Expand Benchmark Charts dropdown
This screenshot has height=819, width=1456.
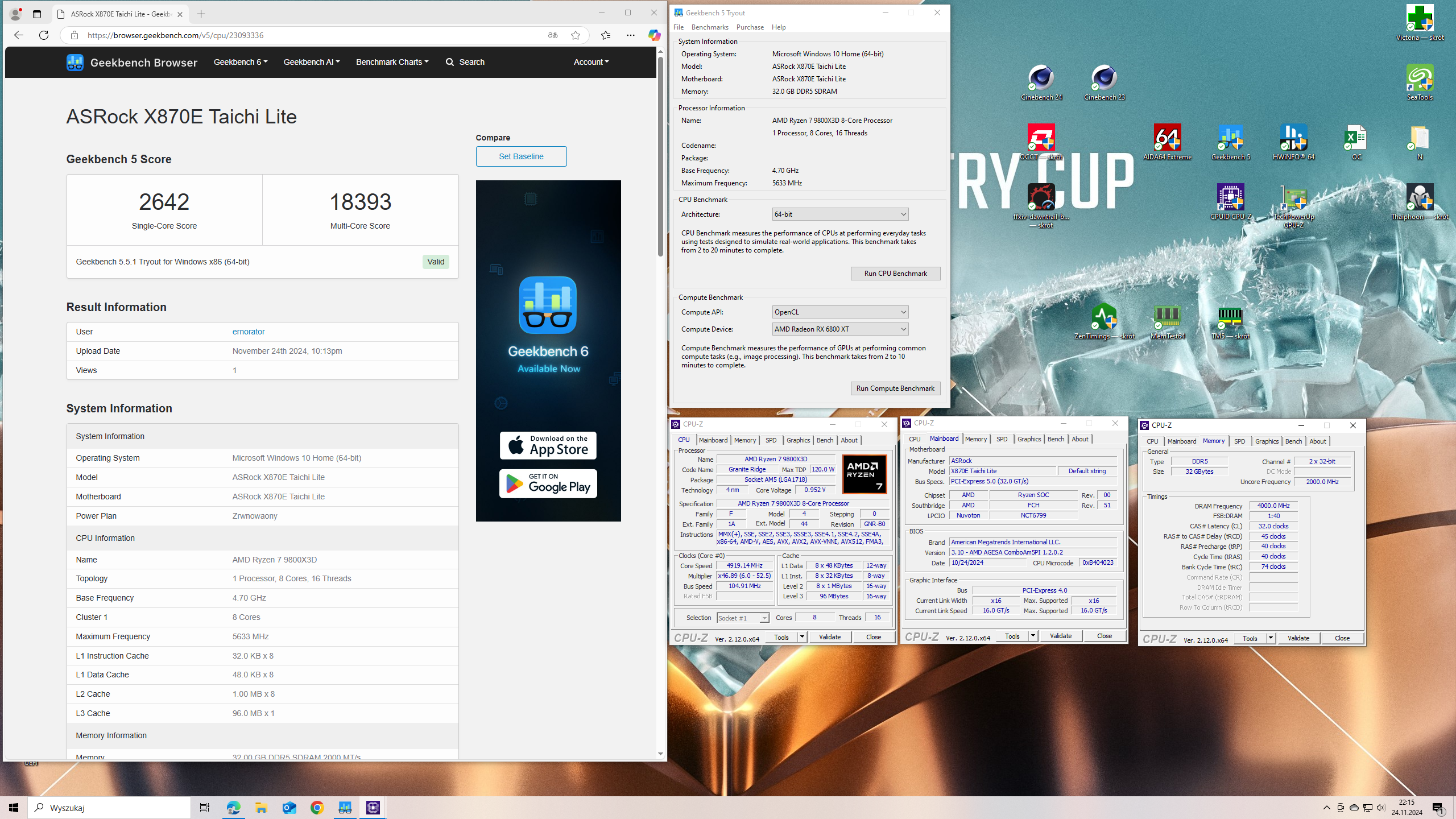point(392,62)
